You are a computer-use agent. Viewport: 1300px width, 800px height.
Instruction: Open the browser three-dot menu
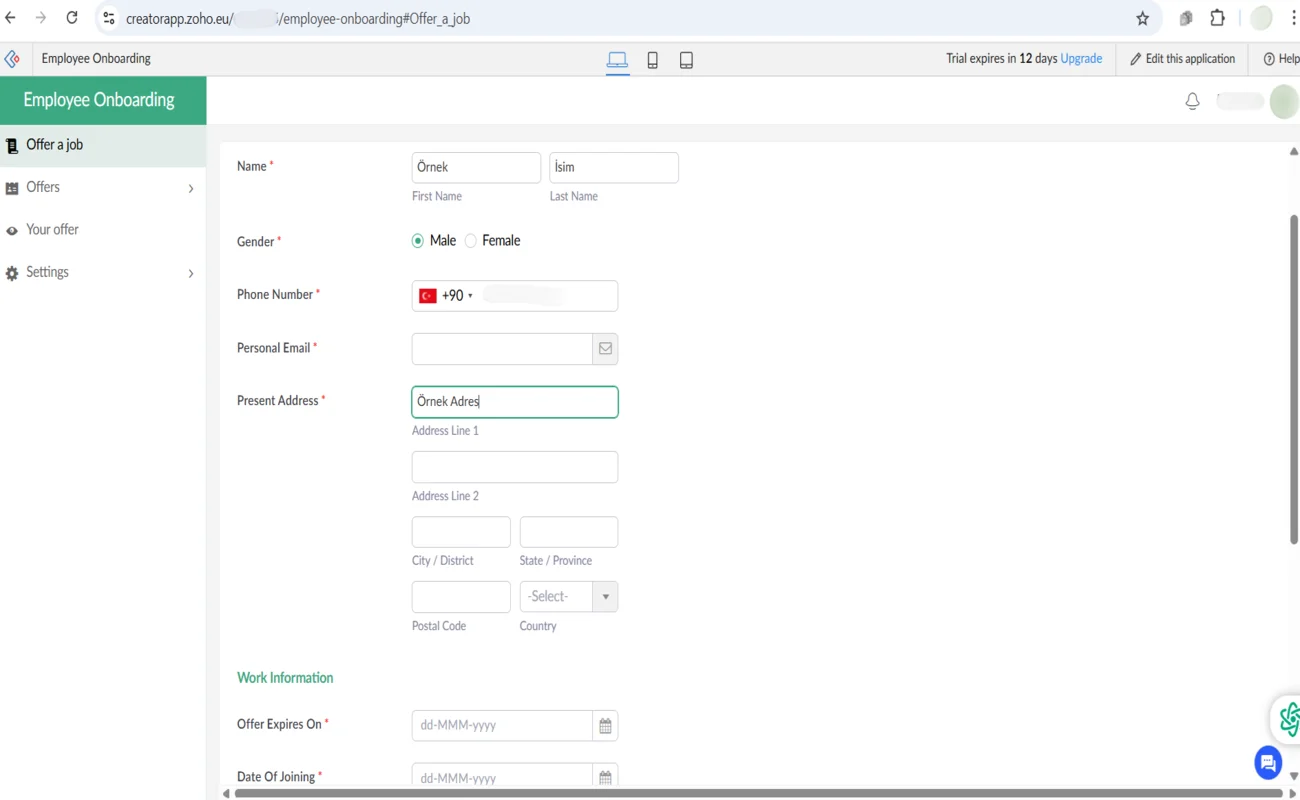click(1293, 18)
